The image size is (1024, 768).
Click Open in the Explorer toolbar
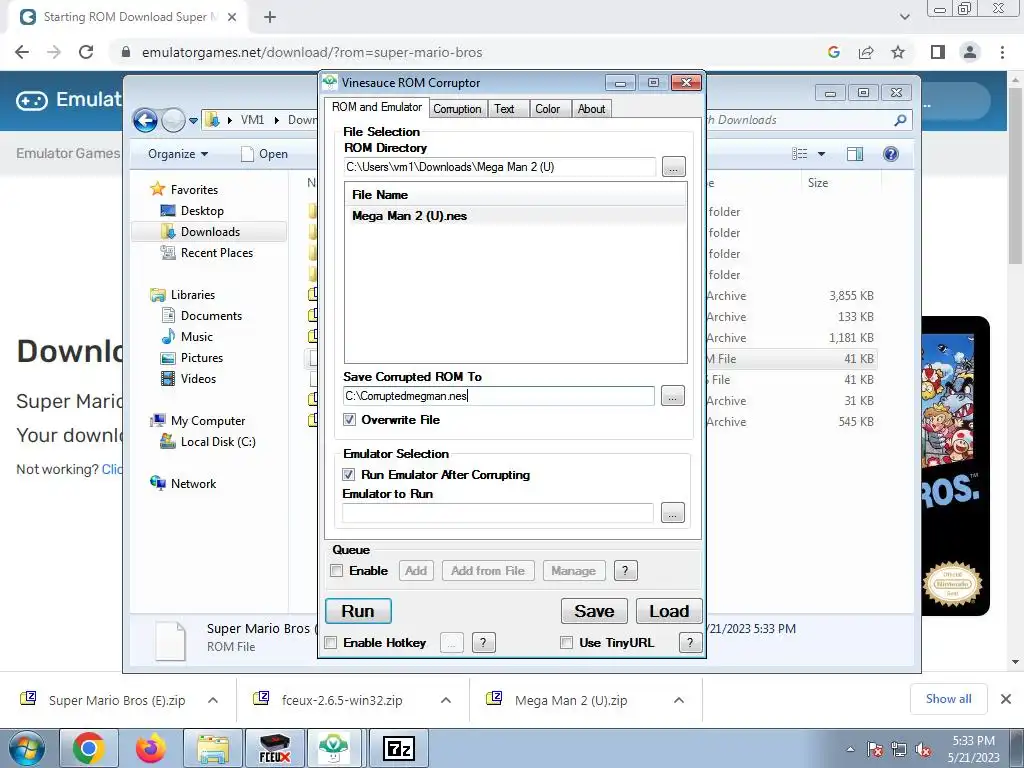(x=264, y=154)
